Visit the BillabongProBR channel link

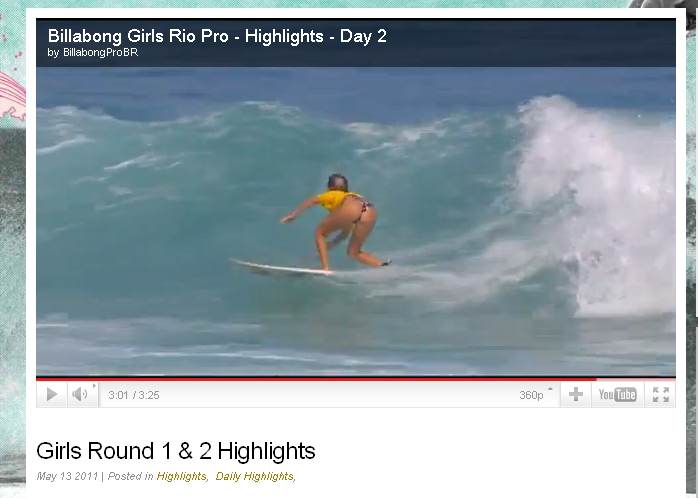(101, 53)
